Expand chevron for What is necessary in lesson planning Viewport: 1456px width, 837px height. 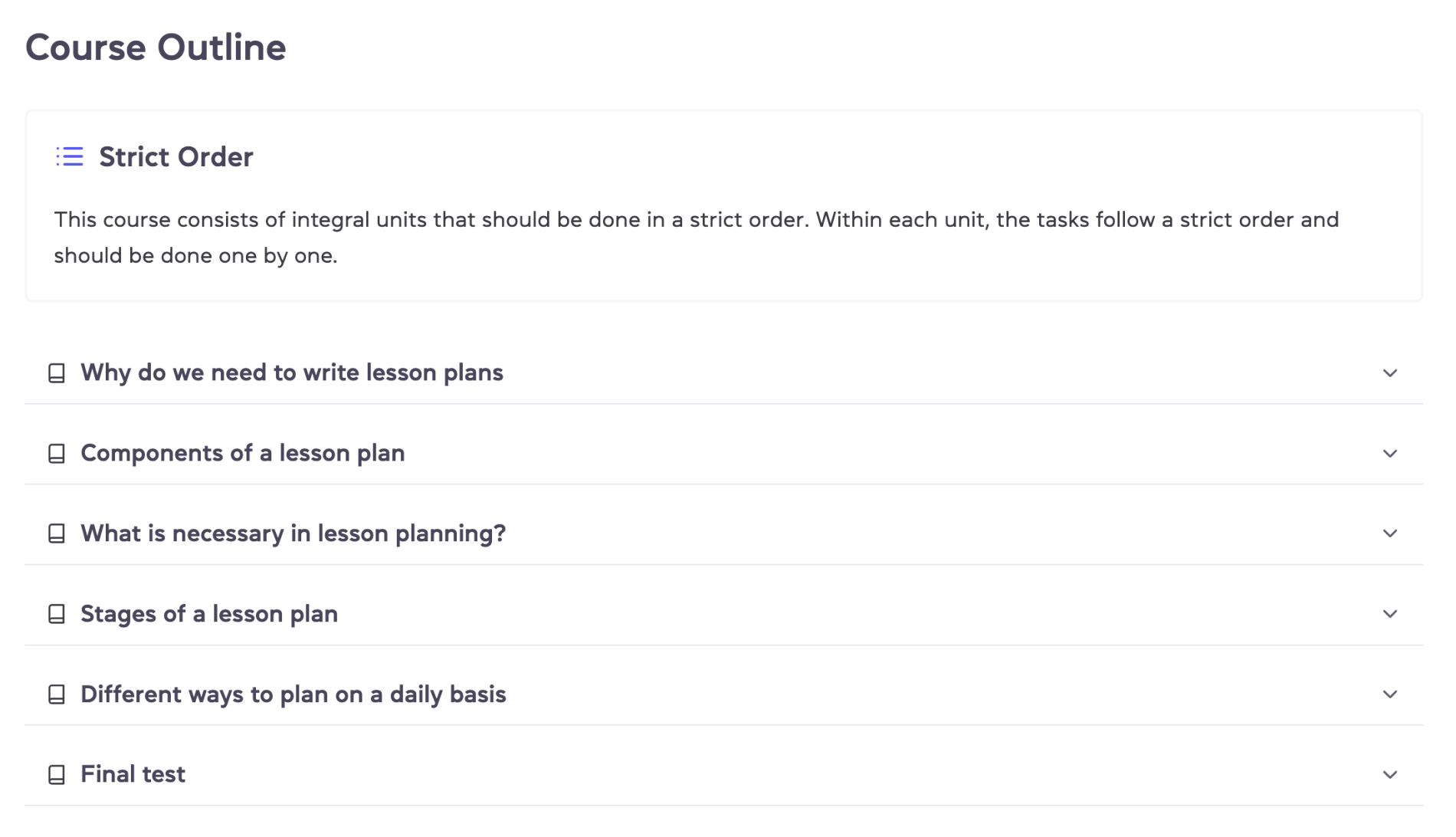pyautogui.click(x=1389, y=533)
